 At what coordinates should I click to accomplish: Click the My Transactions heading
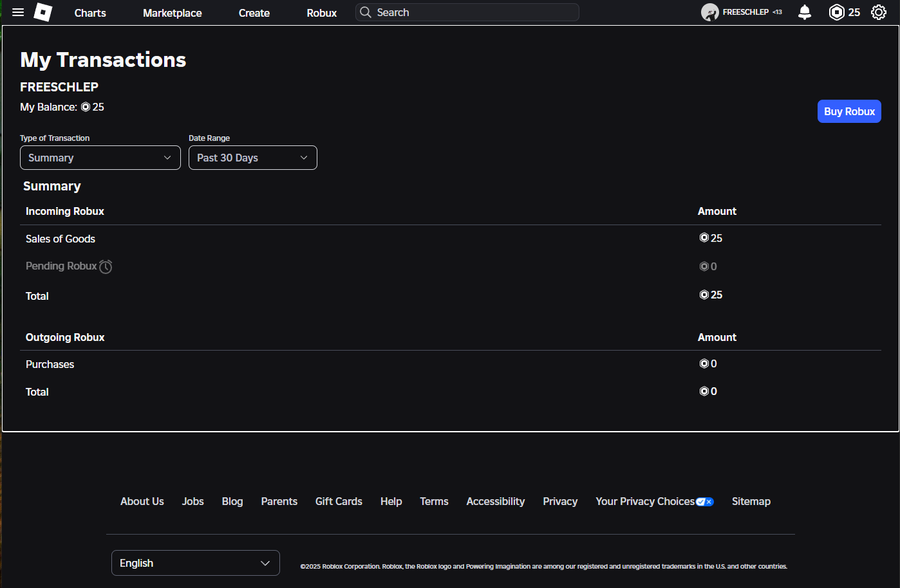tap(103, 60)
